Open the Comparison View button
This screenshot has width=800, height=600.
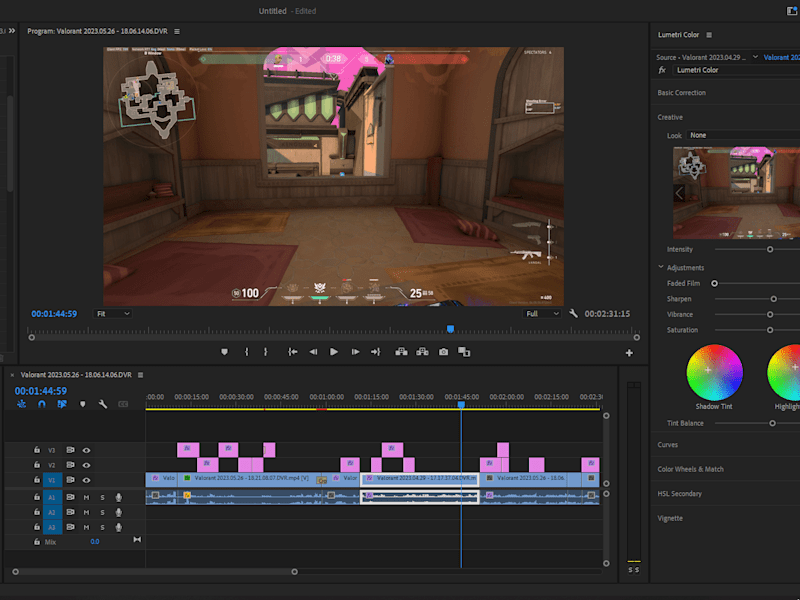[464, 352]
